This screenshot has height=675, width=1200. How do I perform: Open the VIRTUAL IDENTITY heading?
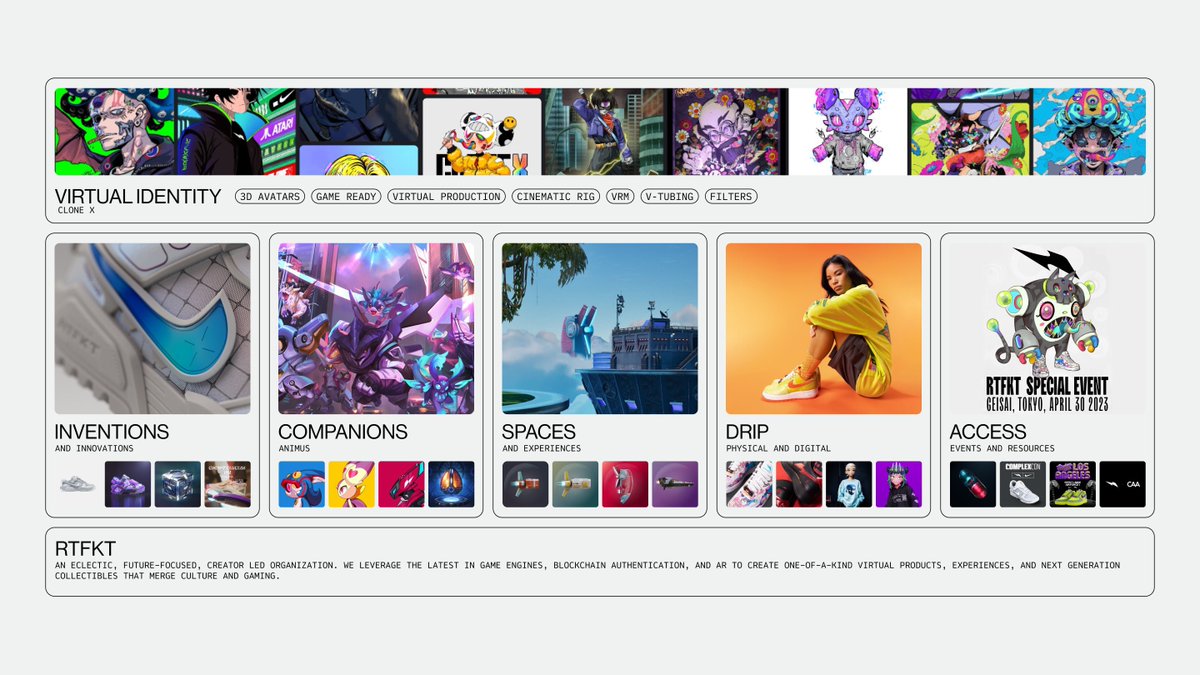[x=138, y=196]
